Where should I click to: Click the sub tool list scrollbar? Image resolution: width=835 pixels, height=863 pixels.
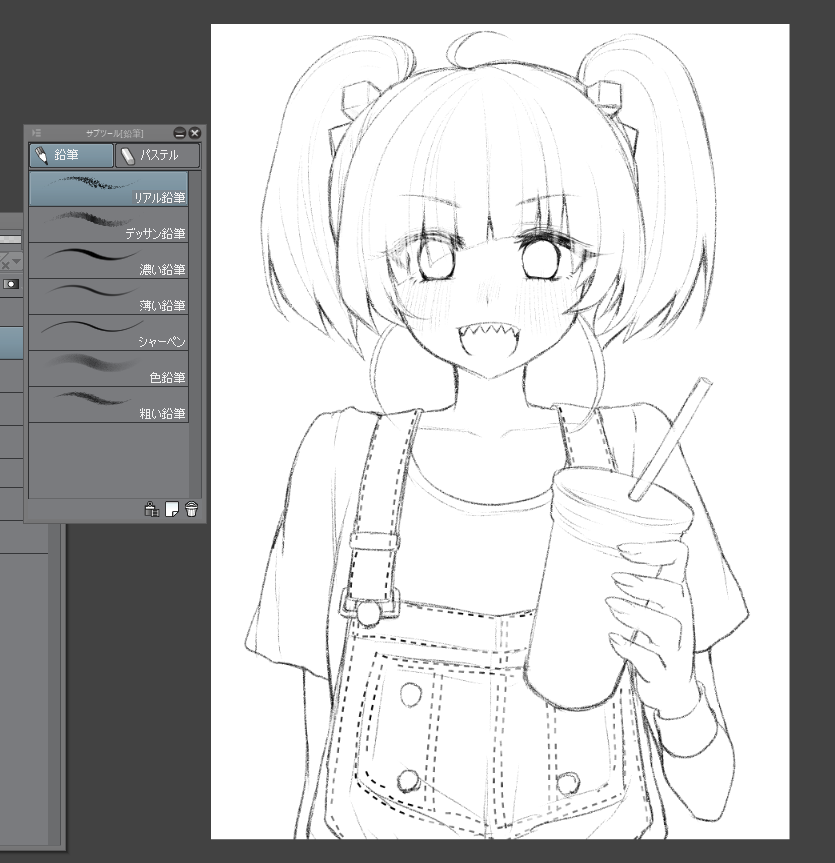pyautogui.click(x=195, y=335)
